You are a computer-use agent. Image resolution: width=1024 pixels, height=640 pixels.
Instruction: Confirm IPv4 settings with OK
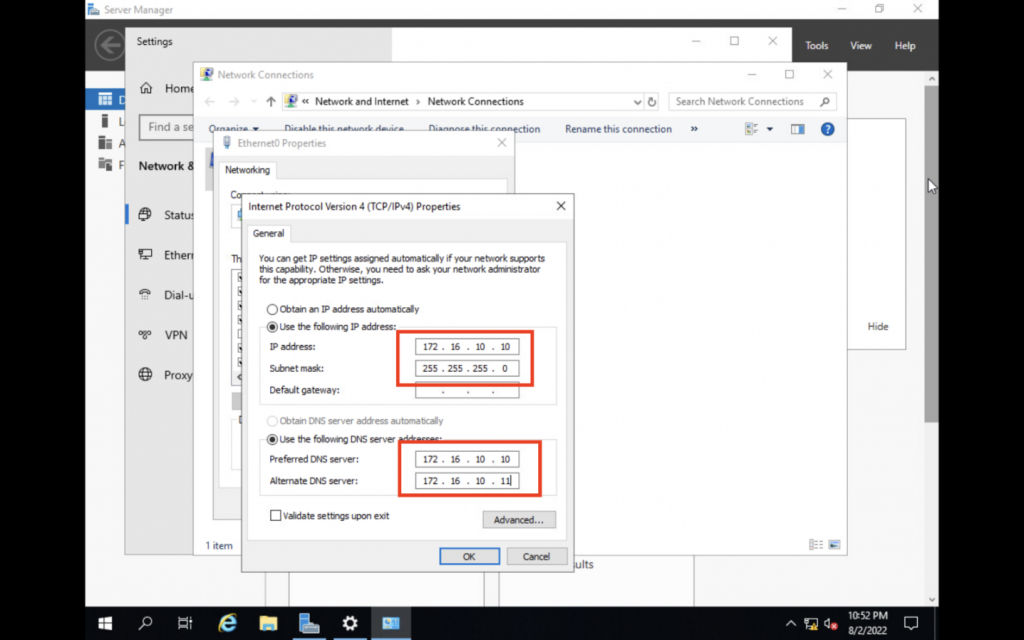click(469, 556)
